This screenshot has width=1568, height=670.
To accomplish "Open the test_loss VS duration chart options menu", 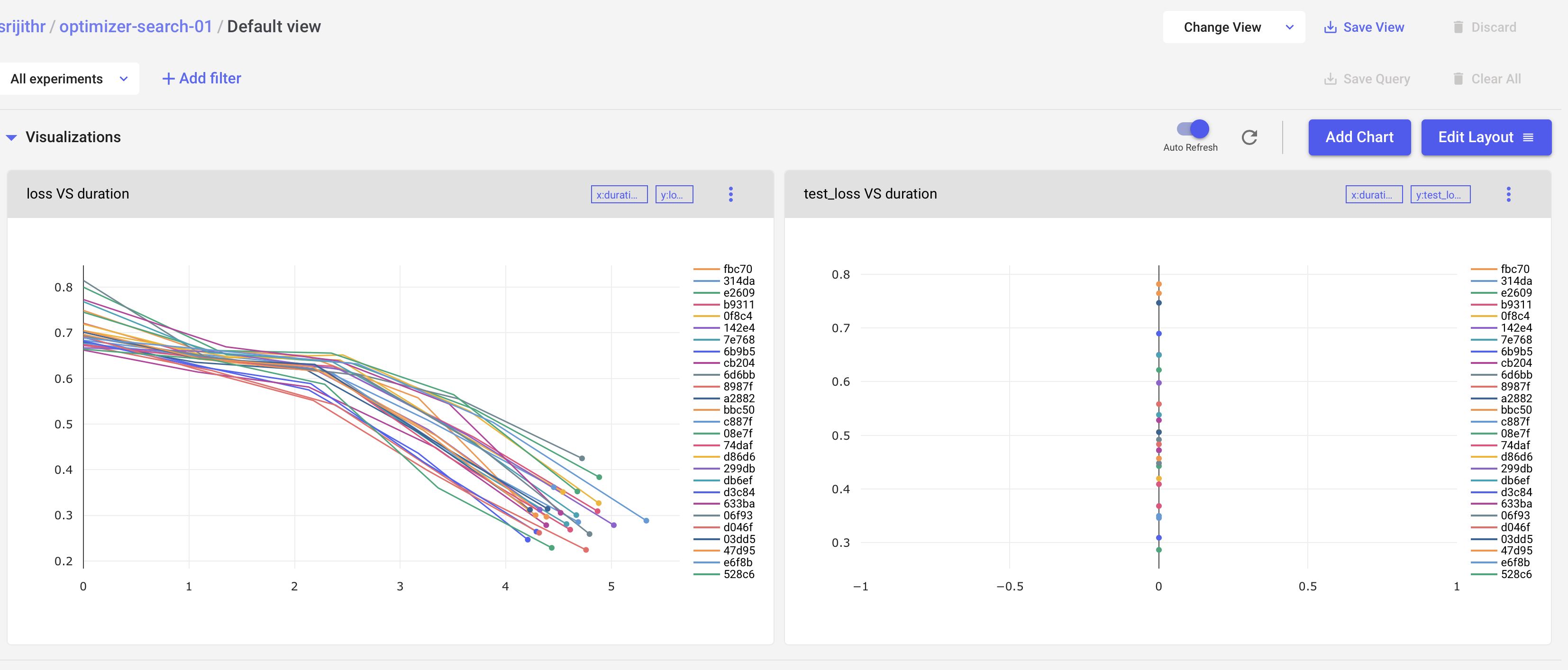I will point(1508,194).
